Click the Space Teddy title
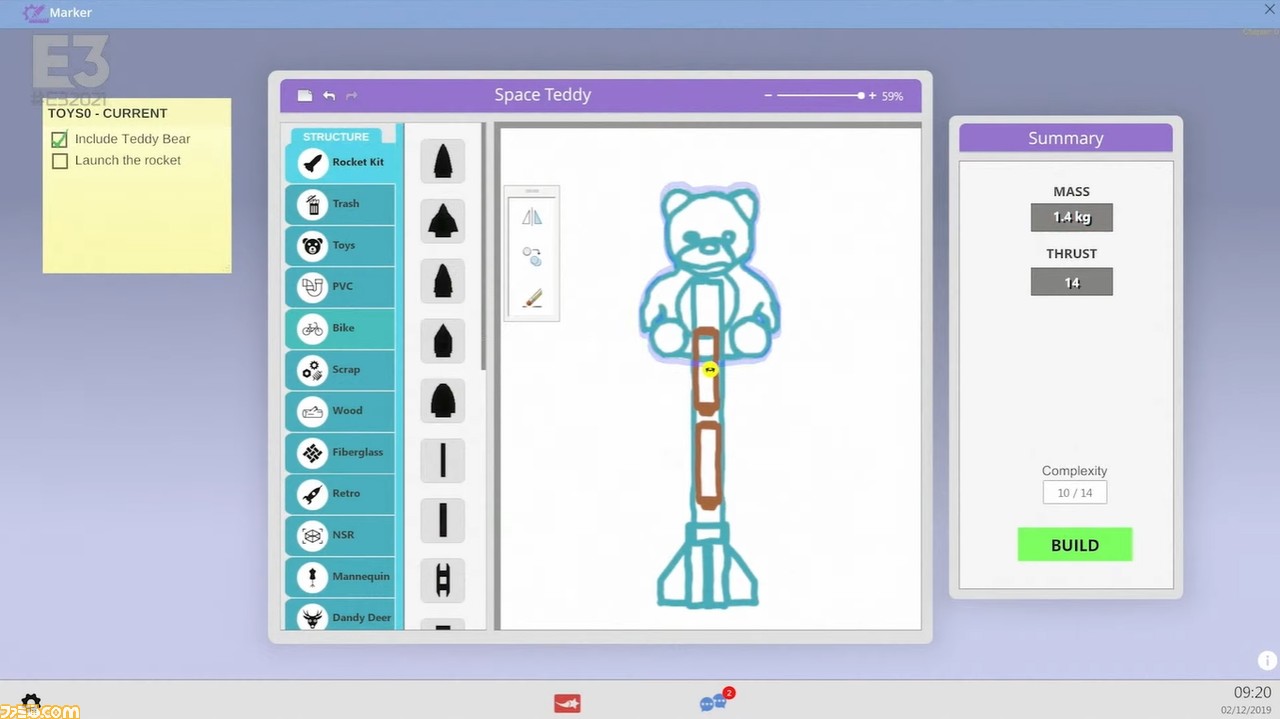This screenshot has width=1280, height=719. pyautogui.click(x=543, y=95)
